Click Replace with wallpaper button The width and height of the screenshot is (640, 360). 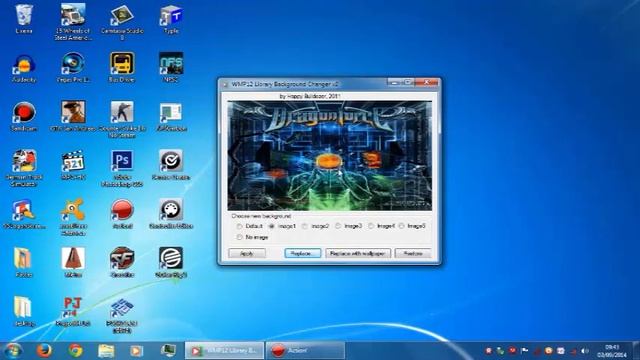click(x=358, y=253)
